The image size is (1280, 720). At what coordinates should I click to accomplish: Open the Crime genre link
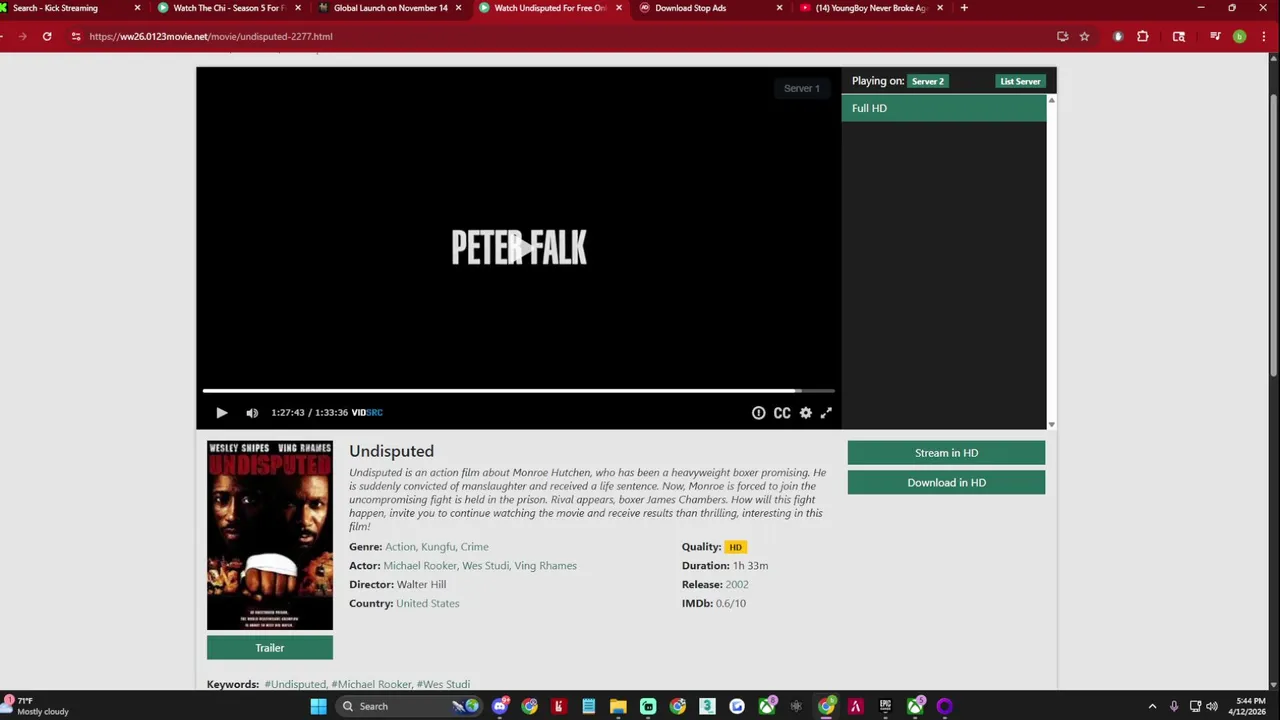[474, 547]
